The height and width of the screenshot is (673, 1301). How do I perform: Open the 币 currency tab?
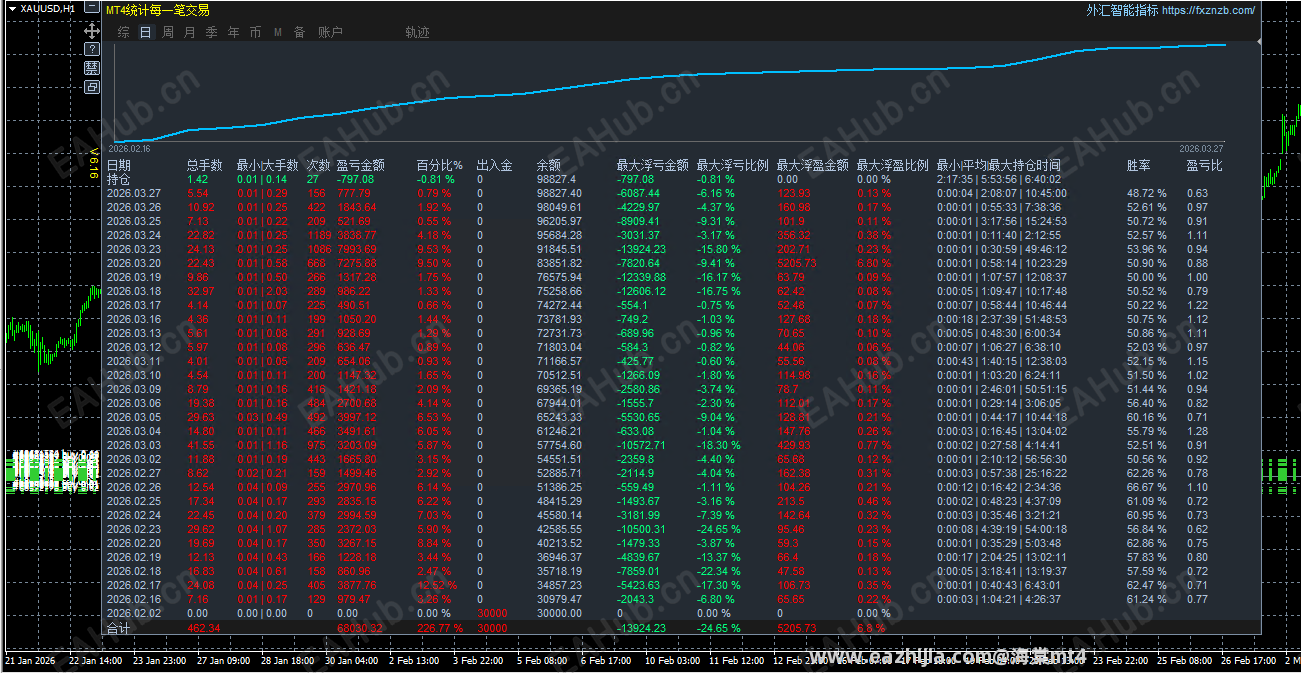pyautogui.click(x=255, y=32)
